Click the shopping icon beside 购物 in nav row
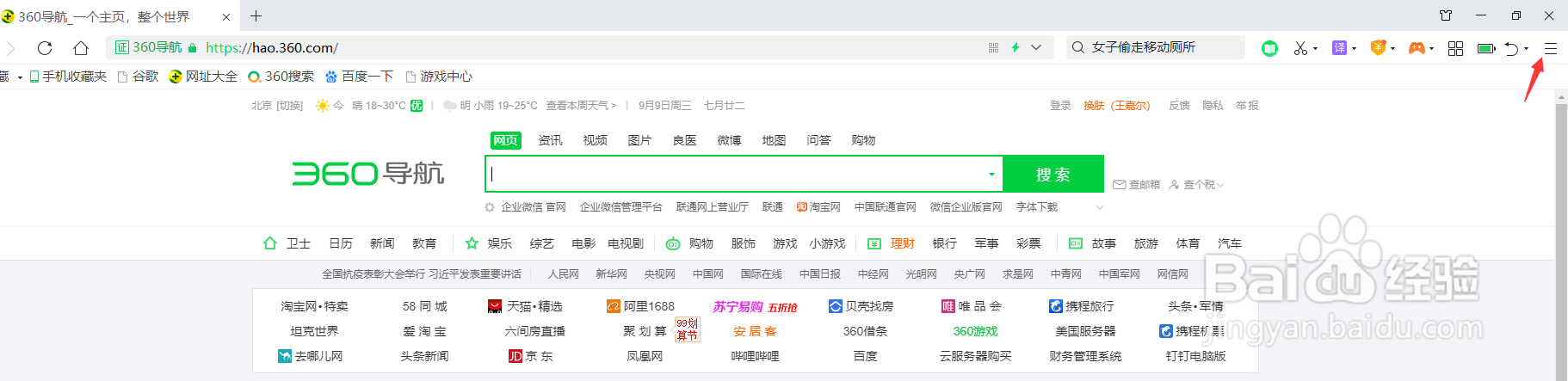This screenshot has width=1568, height=381. (x=673, y=243)
